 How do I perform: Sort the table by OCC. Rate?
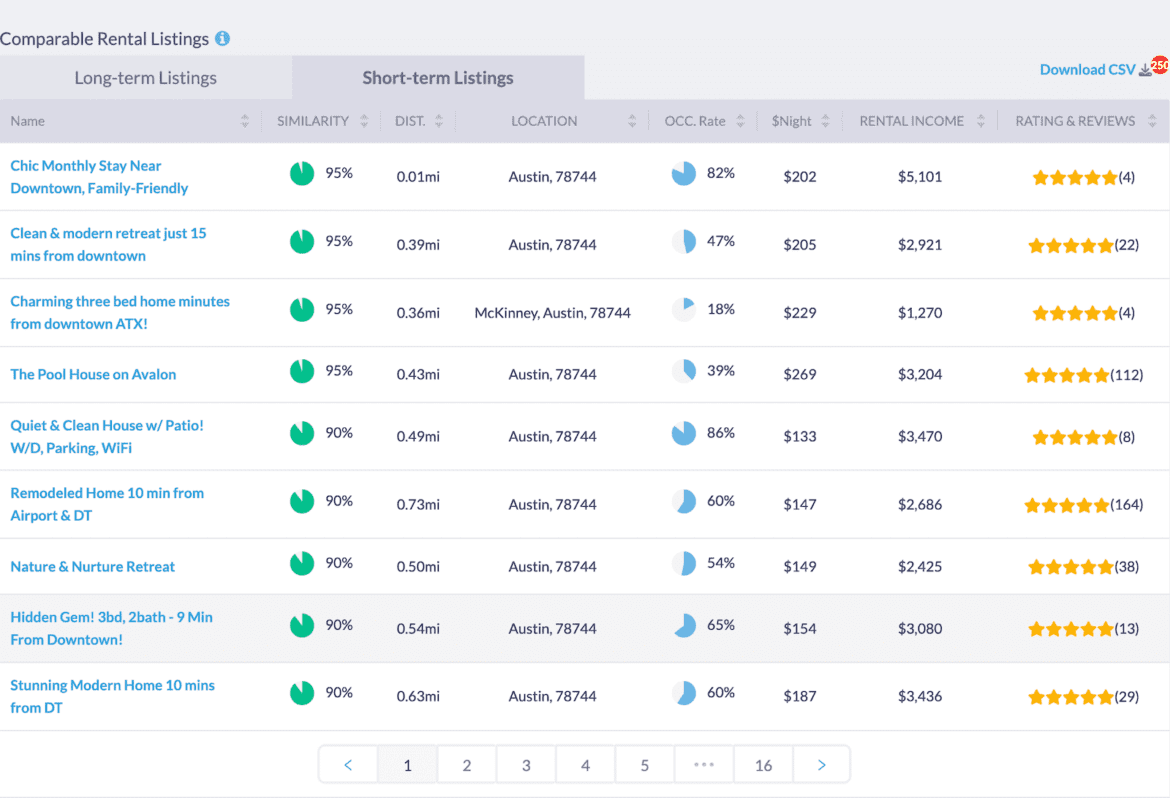pos(694,120)
